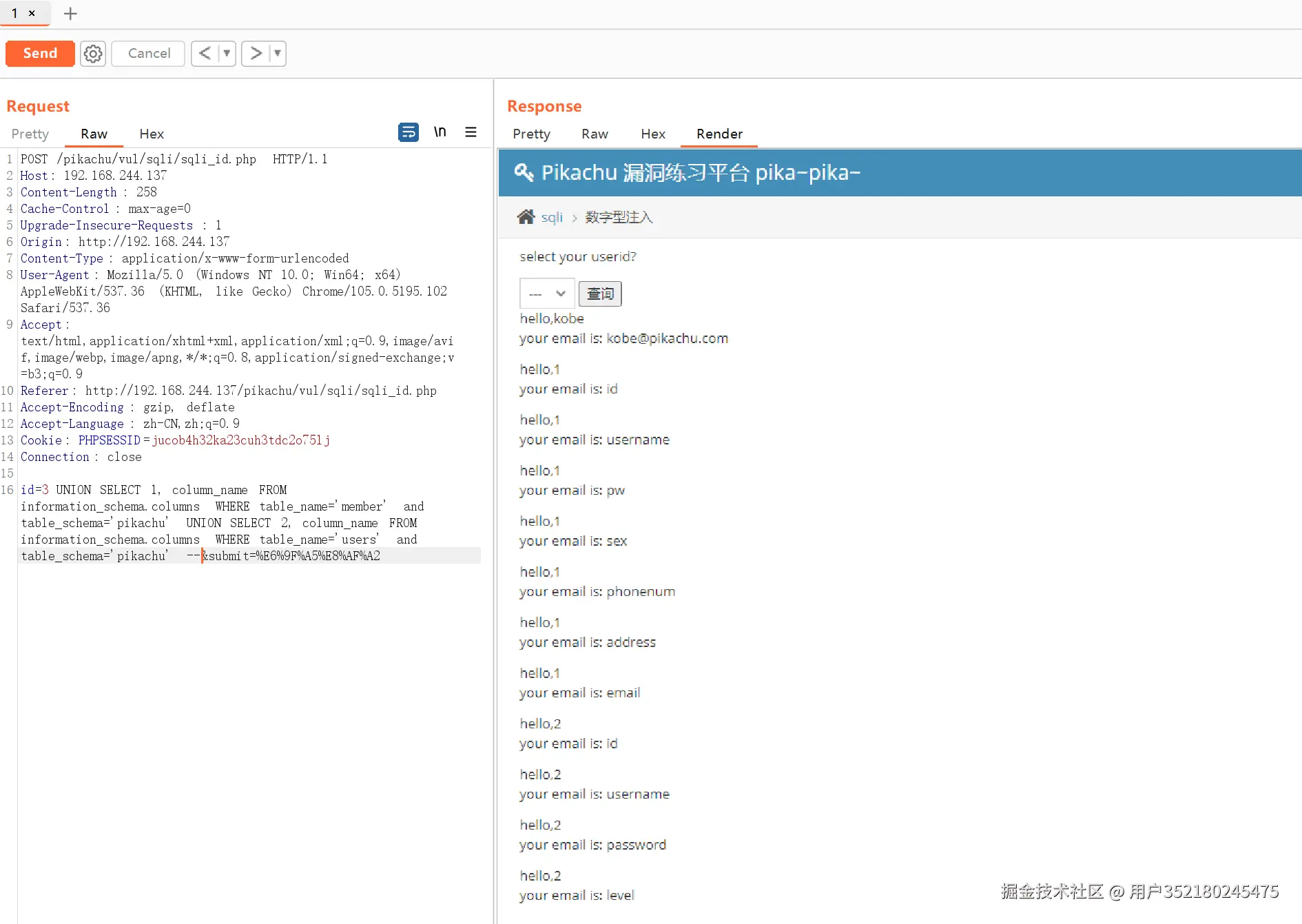Go forward to next request arrow
The height and width of the screenshot is (924, 1302).
coord(256,53)
